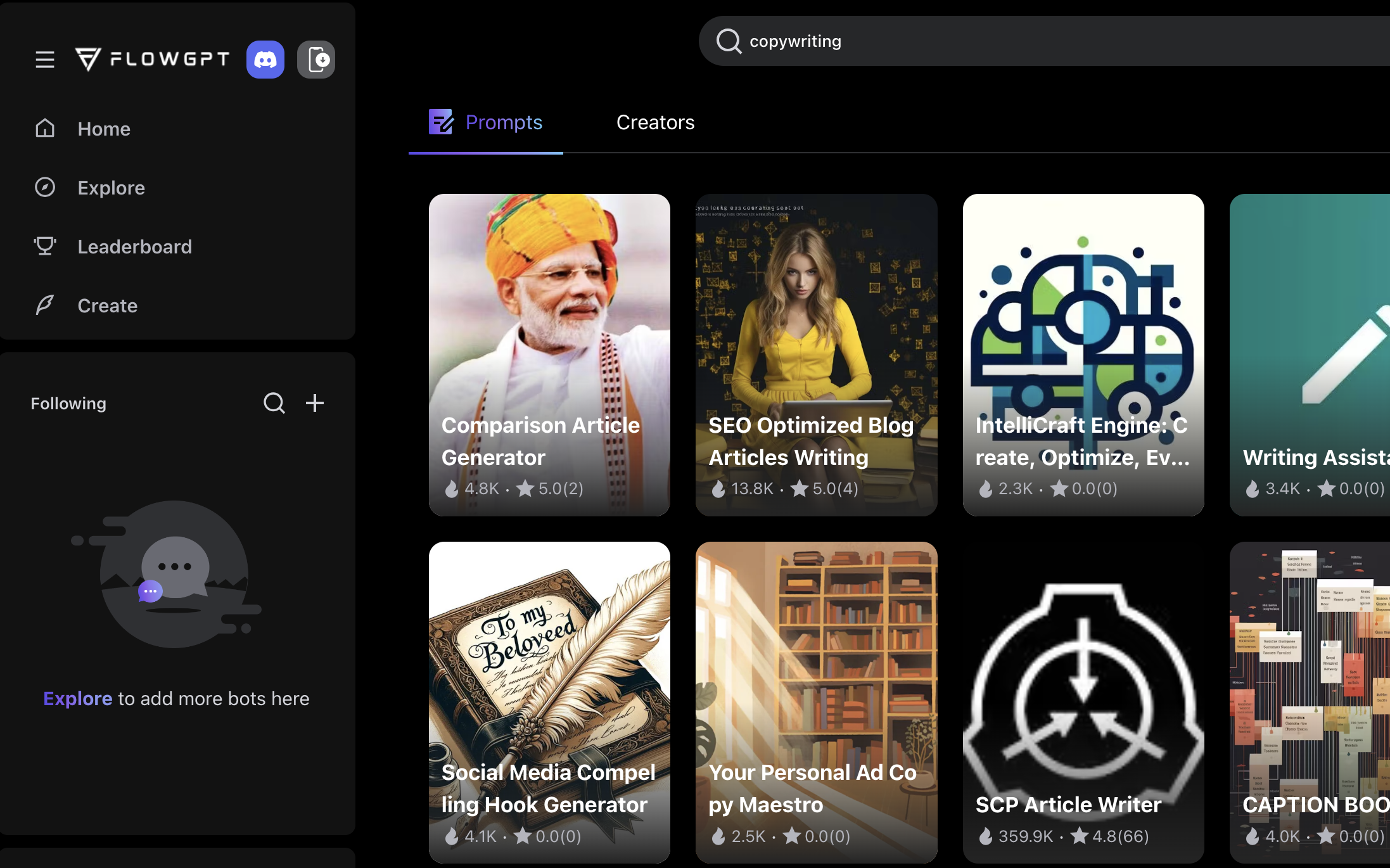
Task: Click the FlowGPT logo
Action: [x=152, y=60]
